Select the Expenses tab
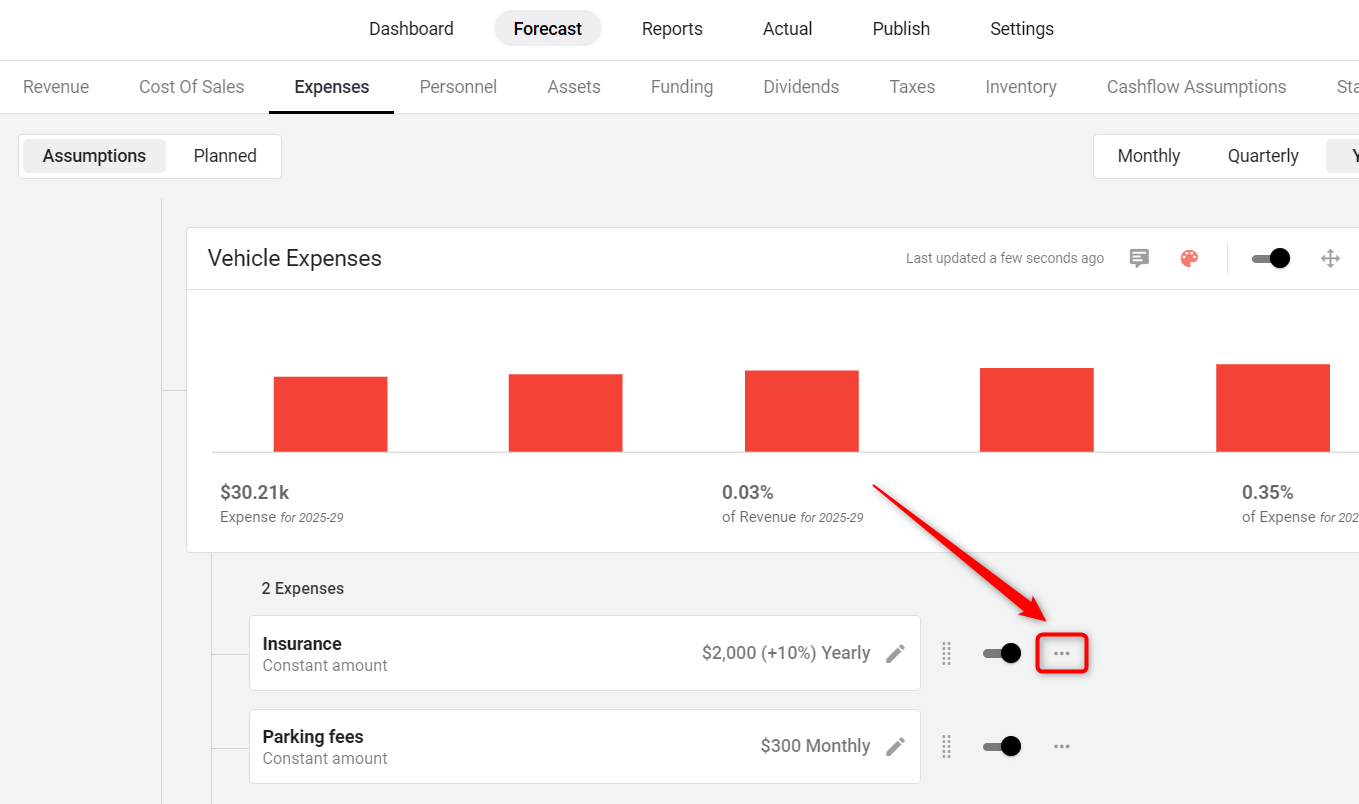 (x=332, y=87)
